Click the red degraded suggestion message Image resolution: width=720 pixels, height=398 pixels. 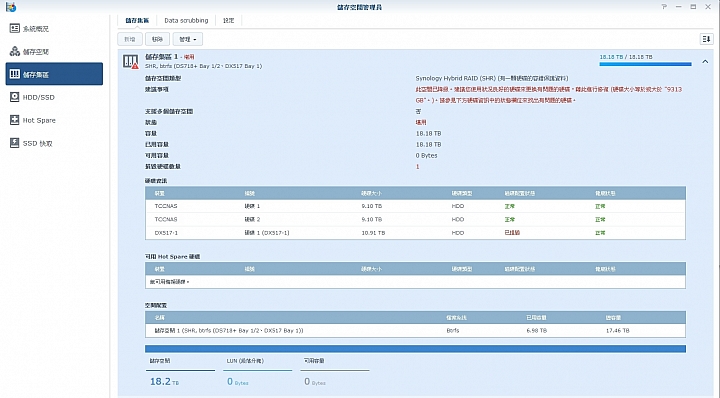pyautogui.click(x=548, y=95)
